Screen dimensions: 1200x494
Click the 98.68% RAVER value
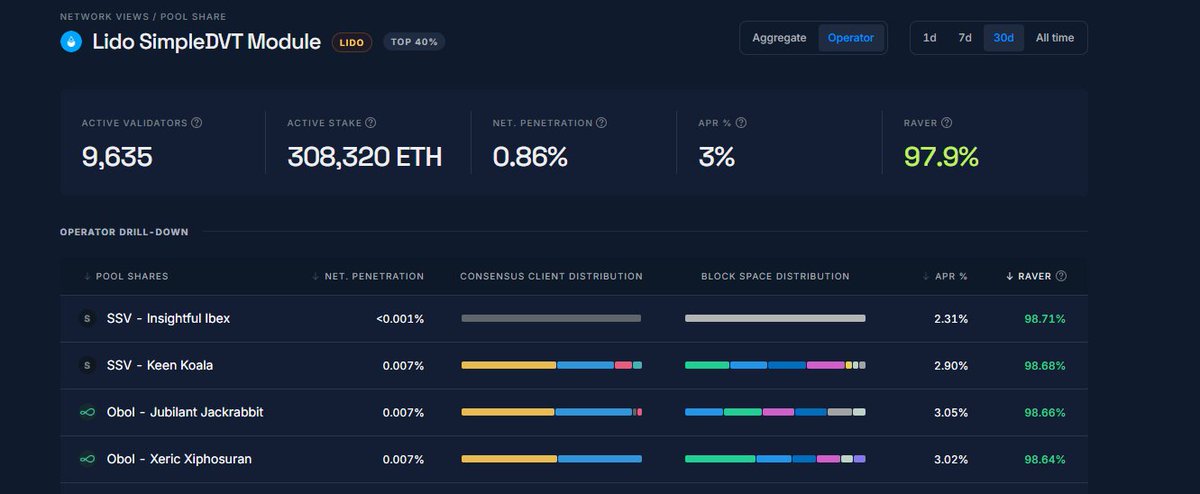click(x=1045, y=366)
